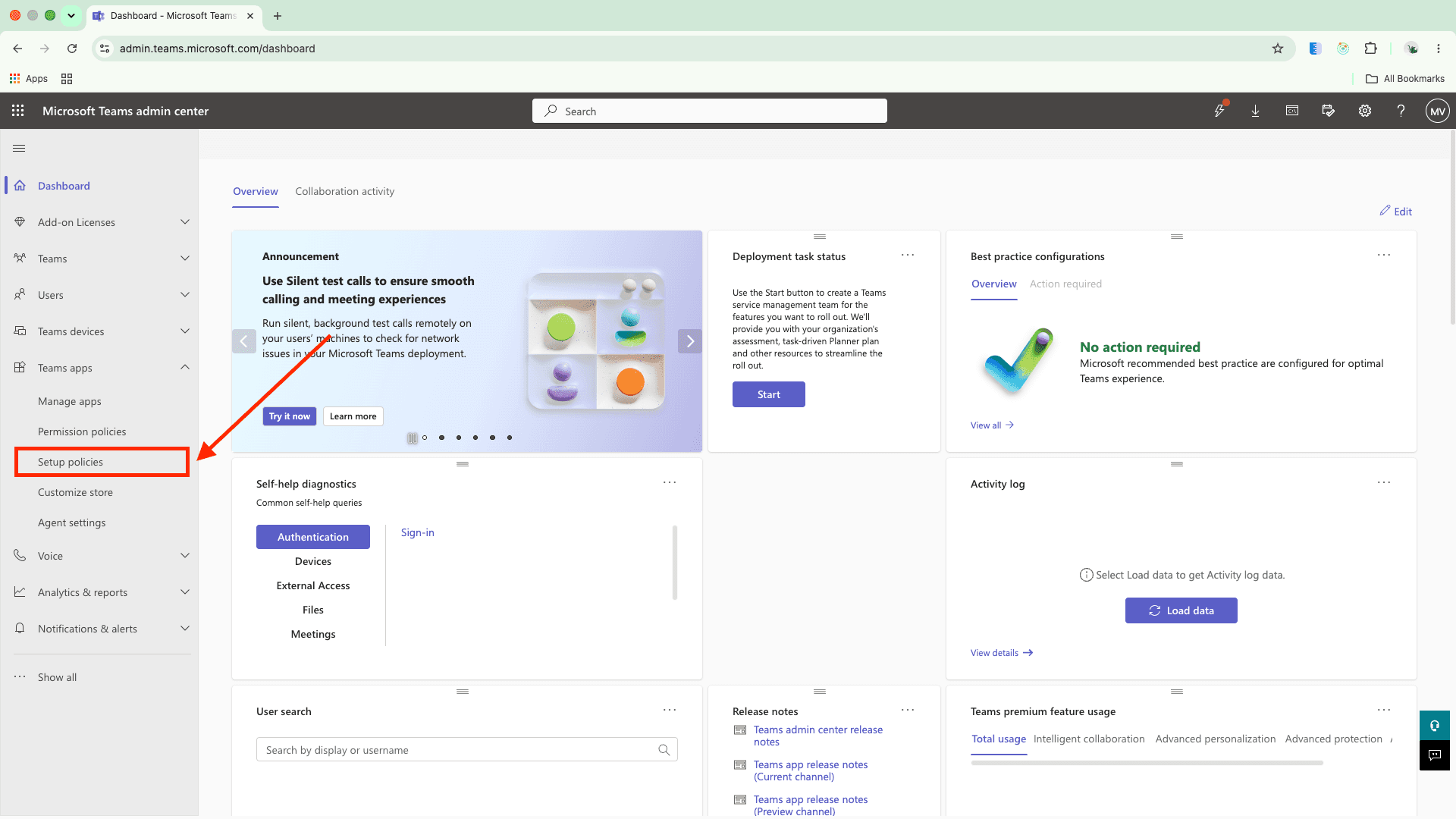Viewport: 1456px width, 819px height.
Task: Select the Overview dashboard tab
Action: click(x=256, y=191)
